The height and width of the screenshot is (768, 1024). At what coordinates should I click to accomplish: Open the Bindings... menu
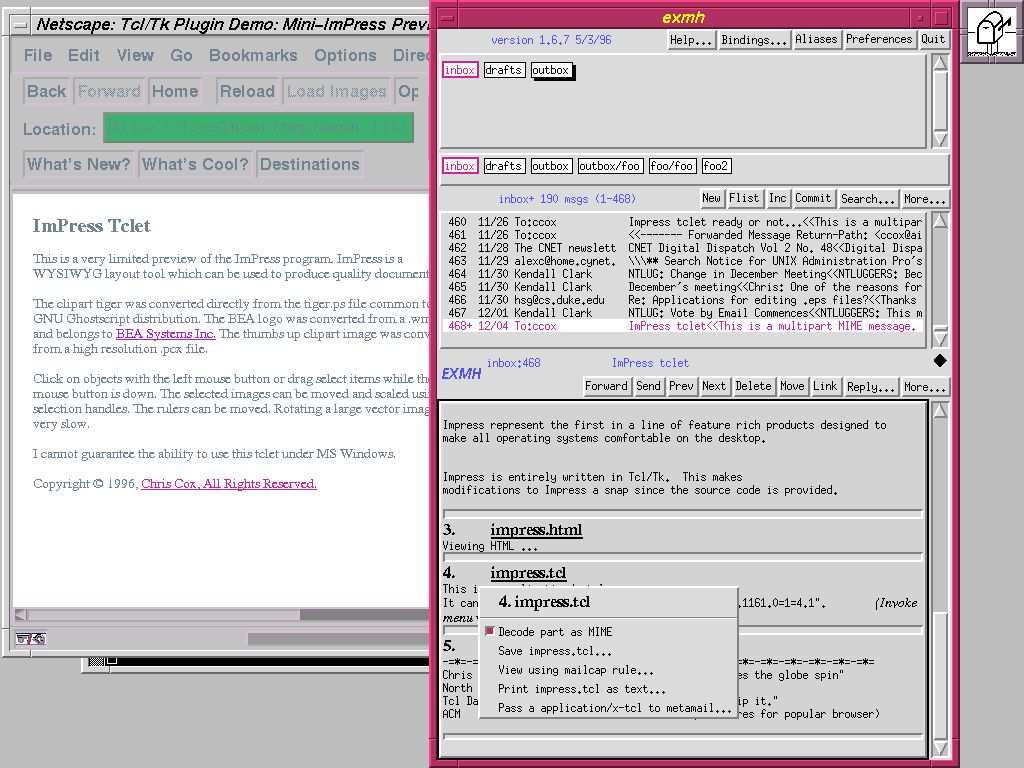coord(754,40)
